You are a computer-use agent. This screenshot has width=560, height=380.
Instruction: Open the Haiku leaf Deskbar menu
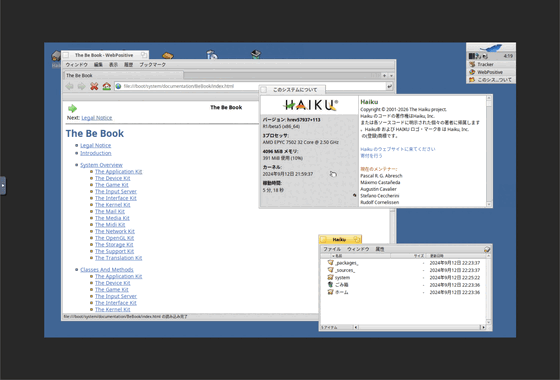coord(491,48)
